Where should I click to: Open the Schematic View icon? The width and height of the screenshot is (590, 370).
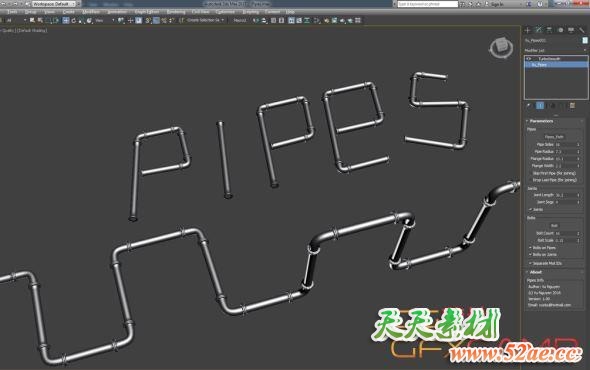pos(307,20)
